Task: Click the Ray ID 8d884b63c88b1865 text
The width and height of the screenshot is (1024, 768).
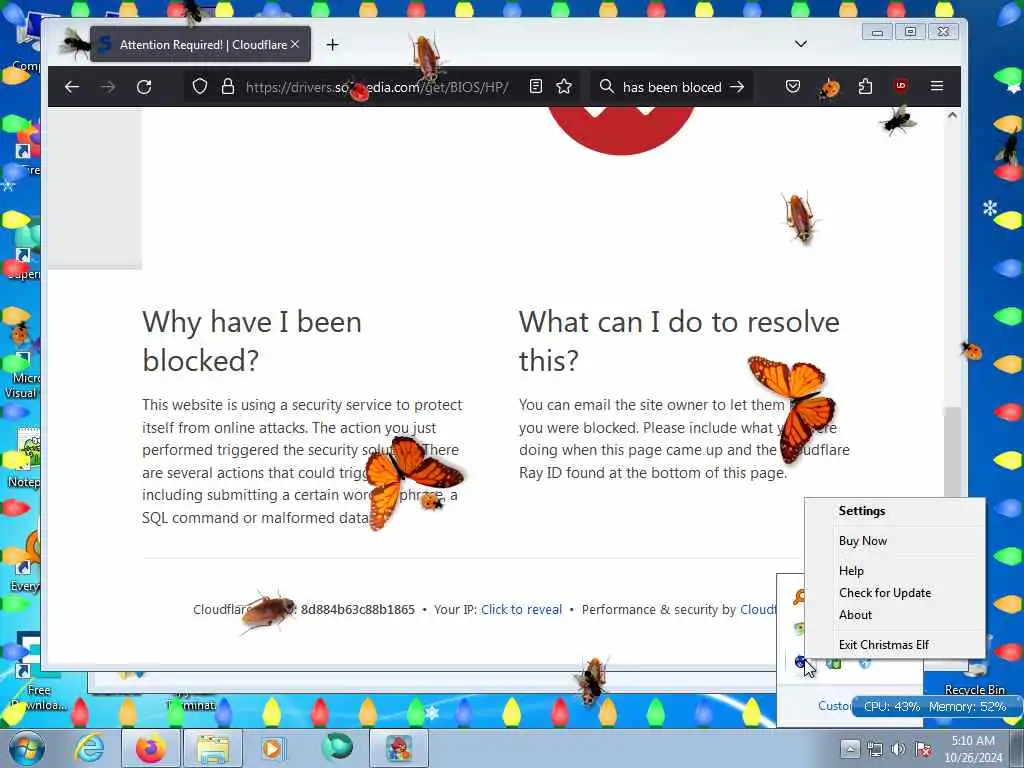Action: pos(357,609)
